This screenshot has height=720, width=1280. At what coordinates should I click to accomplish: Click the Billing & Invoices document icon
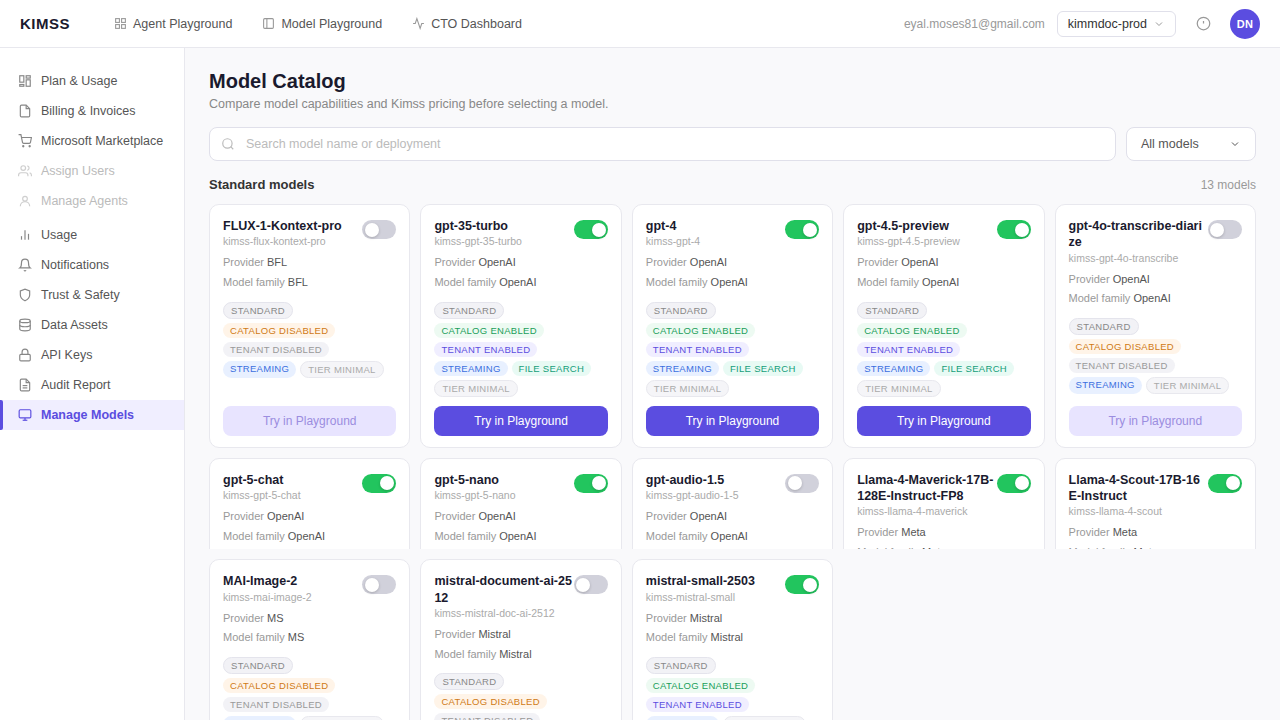[25, 111]
